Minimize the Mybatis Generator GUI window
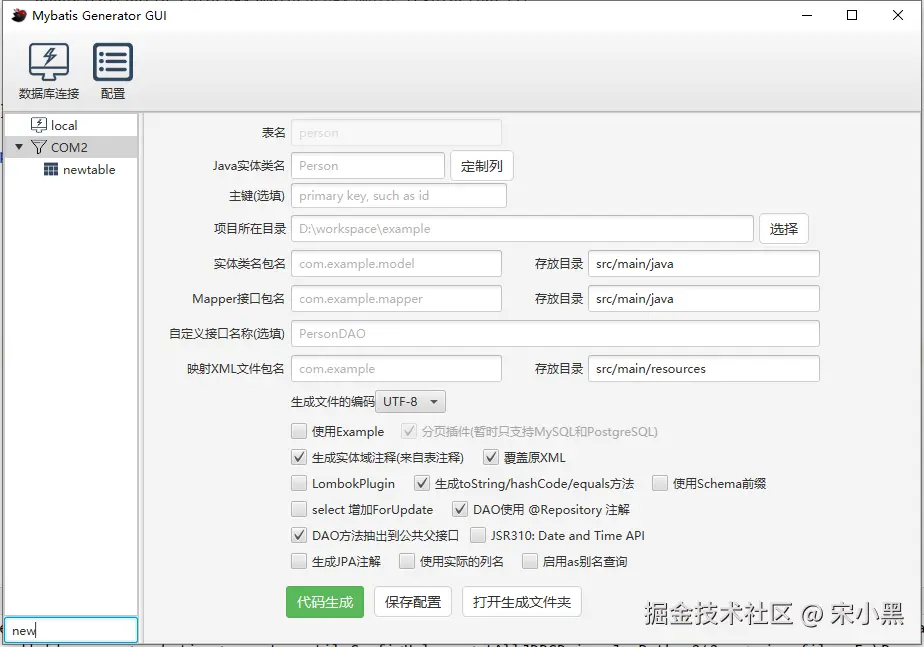 (x=807, y=15)
